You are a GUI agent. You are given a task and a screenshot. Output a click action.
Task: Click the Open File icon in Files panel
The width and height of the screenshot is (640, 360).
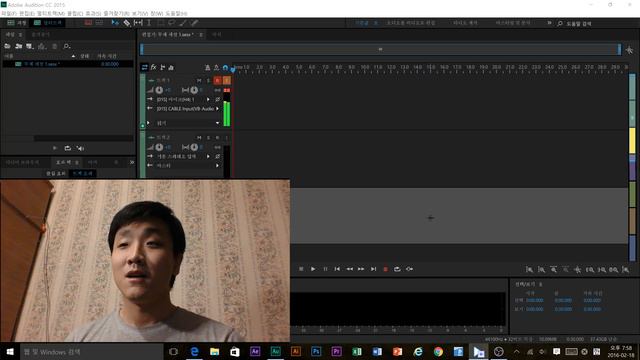(7, 46)
